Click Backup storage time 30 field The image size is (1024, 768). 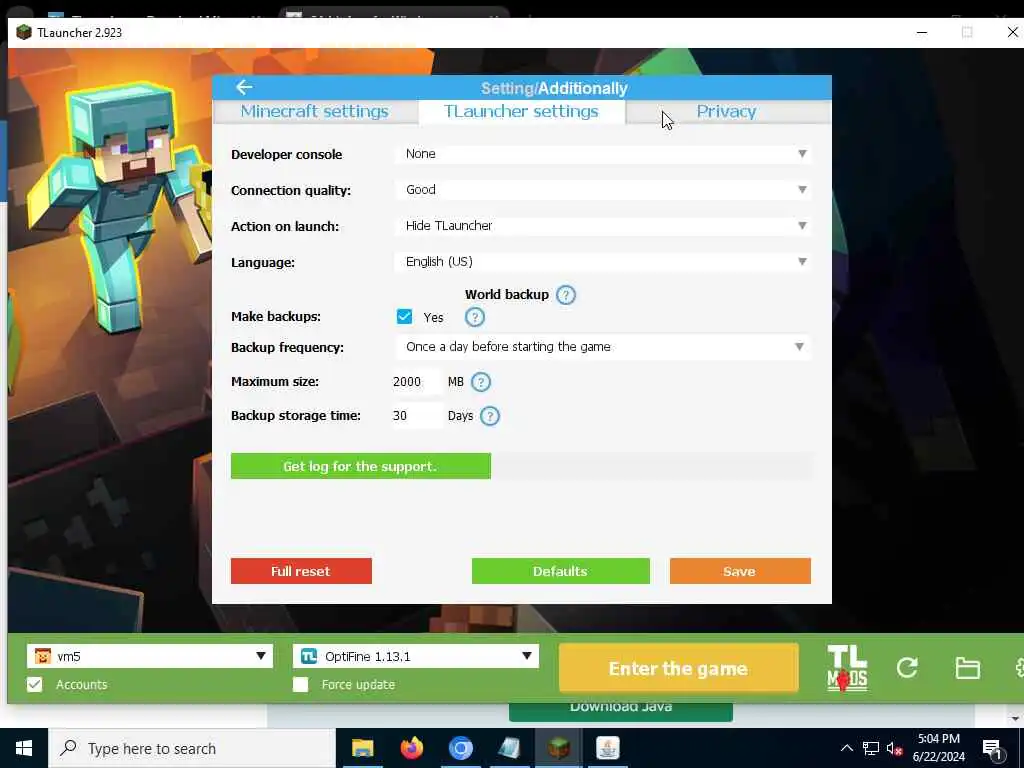(x=416, y=416)
